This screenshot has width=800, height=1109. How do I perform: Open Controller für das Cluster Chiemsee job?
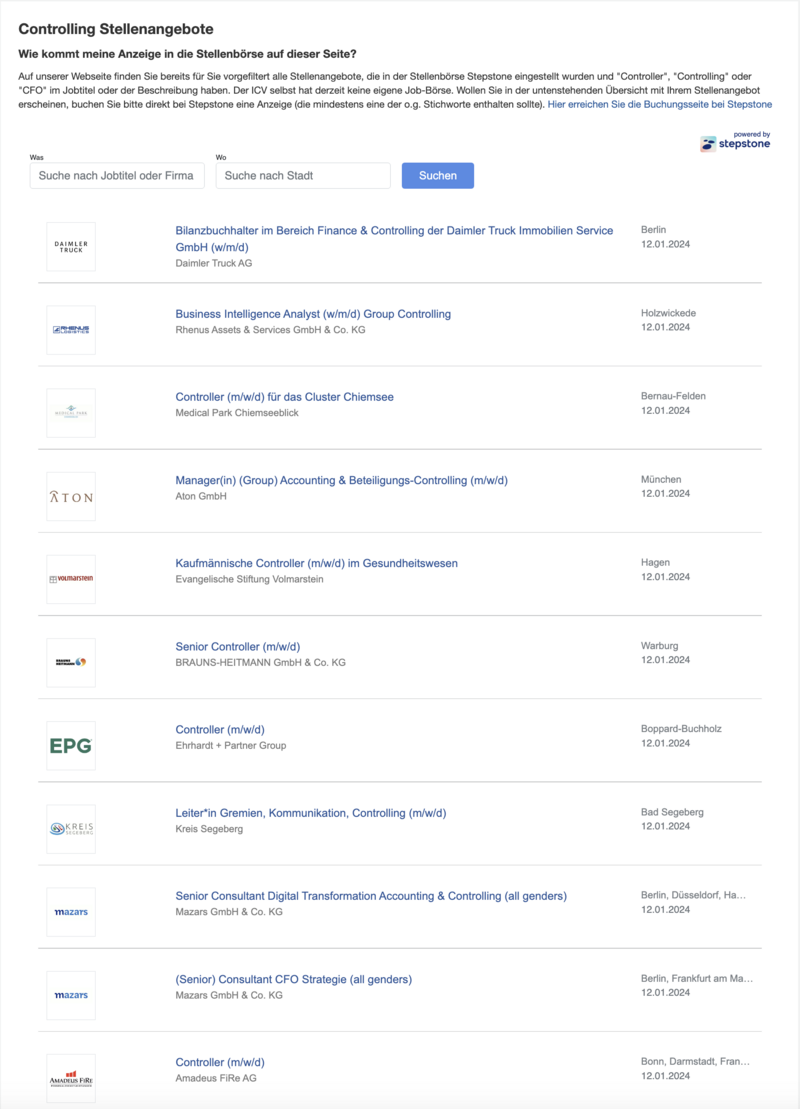coord(284,397)
